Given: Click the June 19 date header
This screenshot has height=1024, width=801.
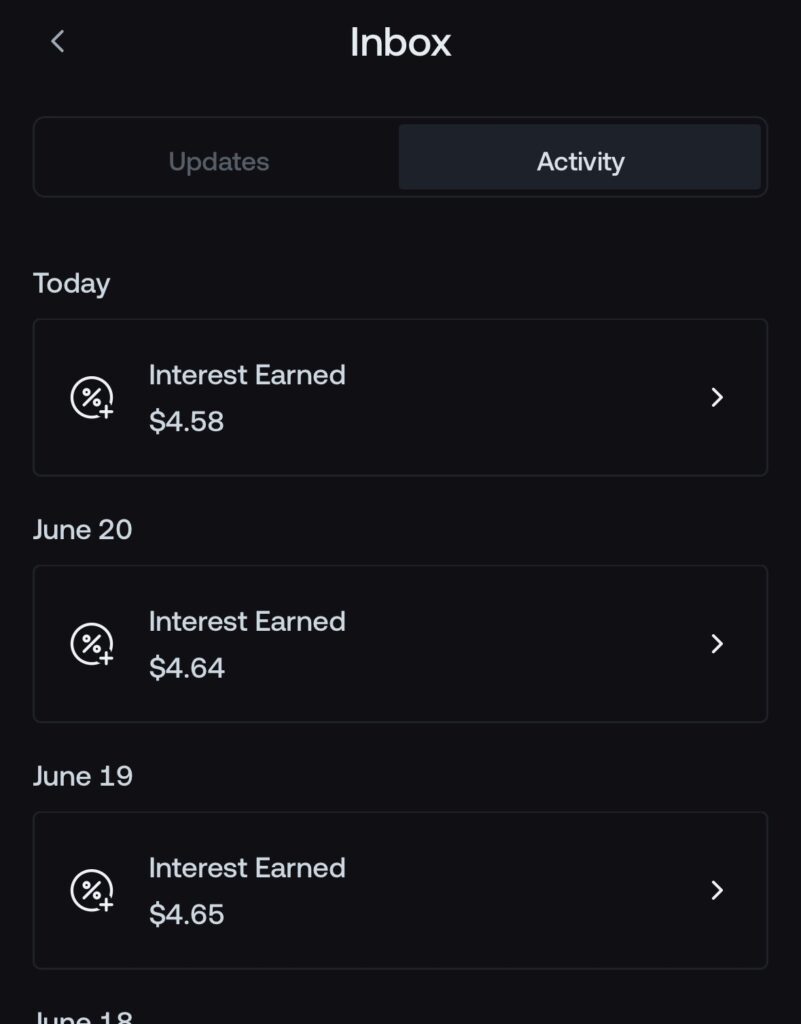Looking at the screenshot, I should click(83, 776).
